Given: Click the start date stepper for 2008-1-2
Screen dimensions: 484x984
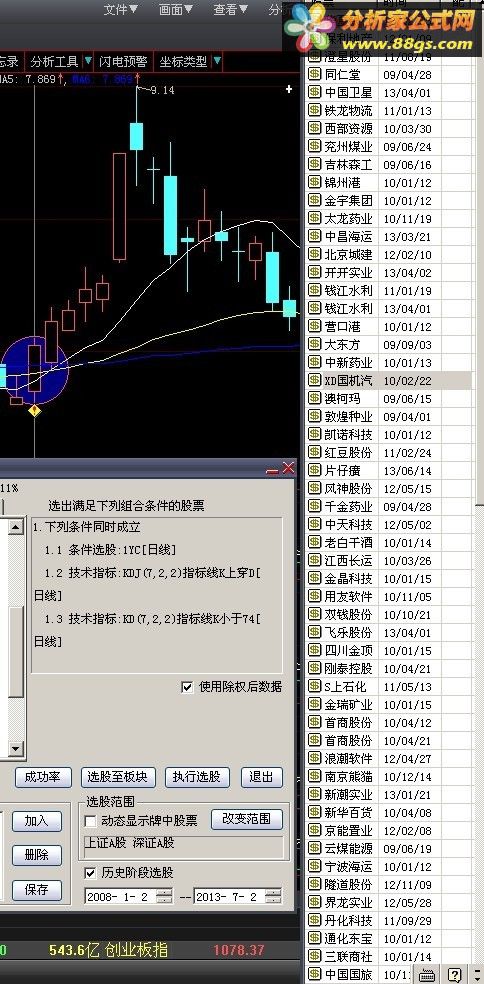Looking at the screenshot, I should [x=164, y=896].
